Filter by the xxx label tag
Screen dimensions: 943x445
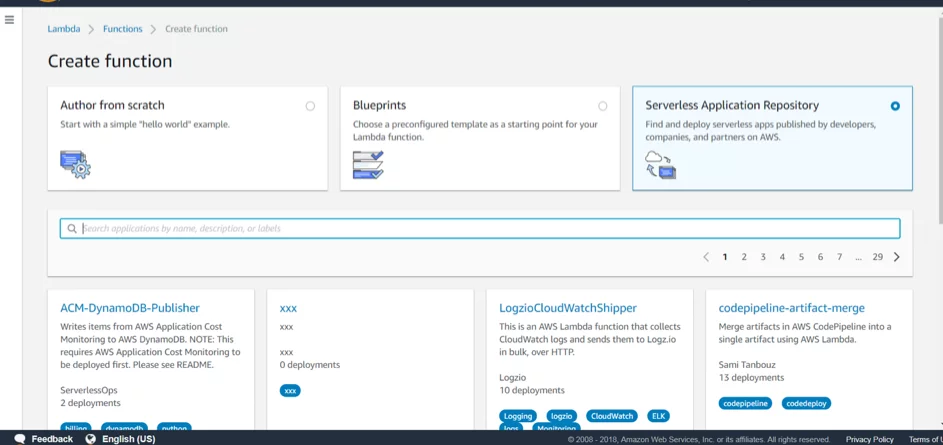(x=290, y=390)
